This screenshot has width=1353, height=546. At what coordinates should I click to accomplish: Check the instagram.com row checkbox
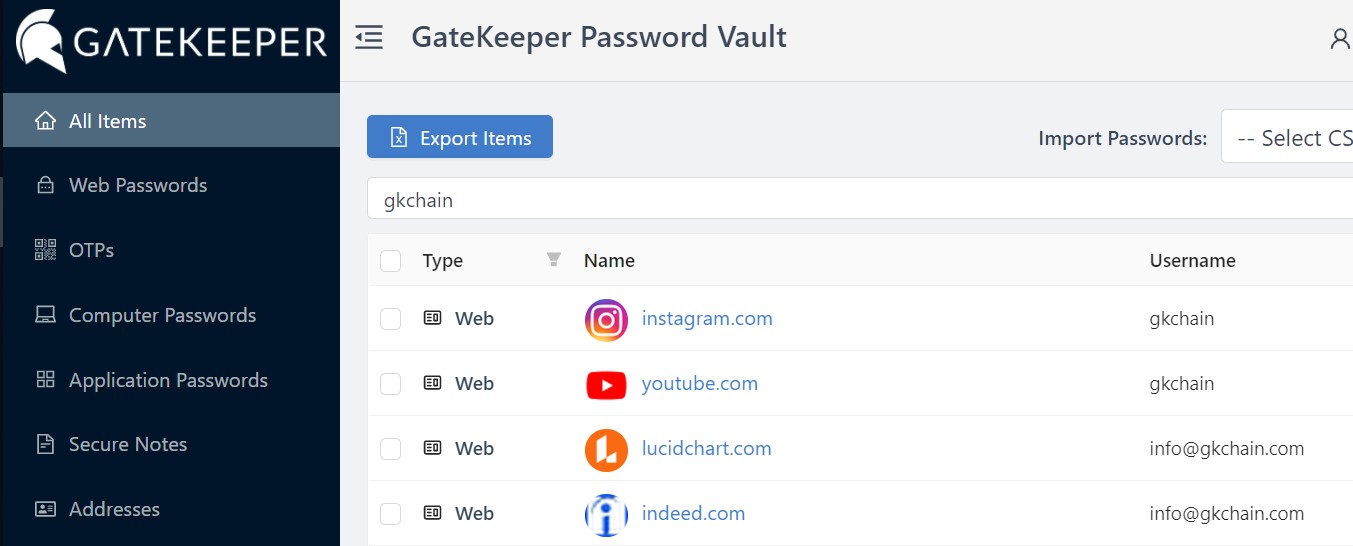[391, 319]
